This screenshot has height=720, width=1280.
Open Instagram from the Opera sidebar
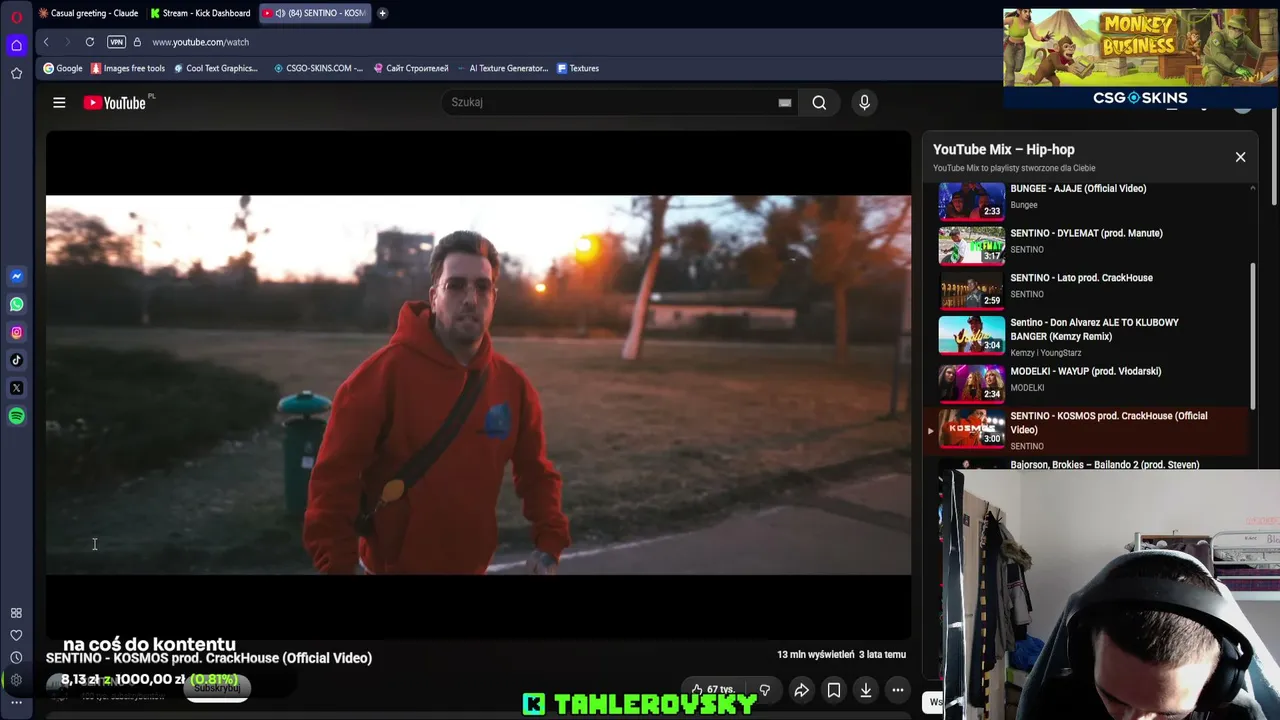[x=16, y=332]
